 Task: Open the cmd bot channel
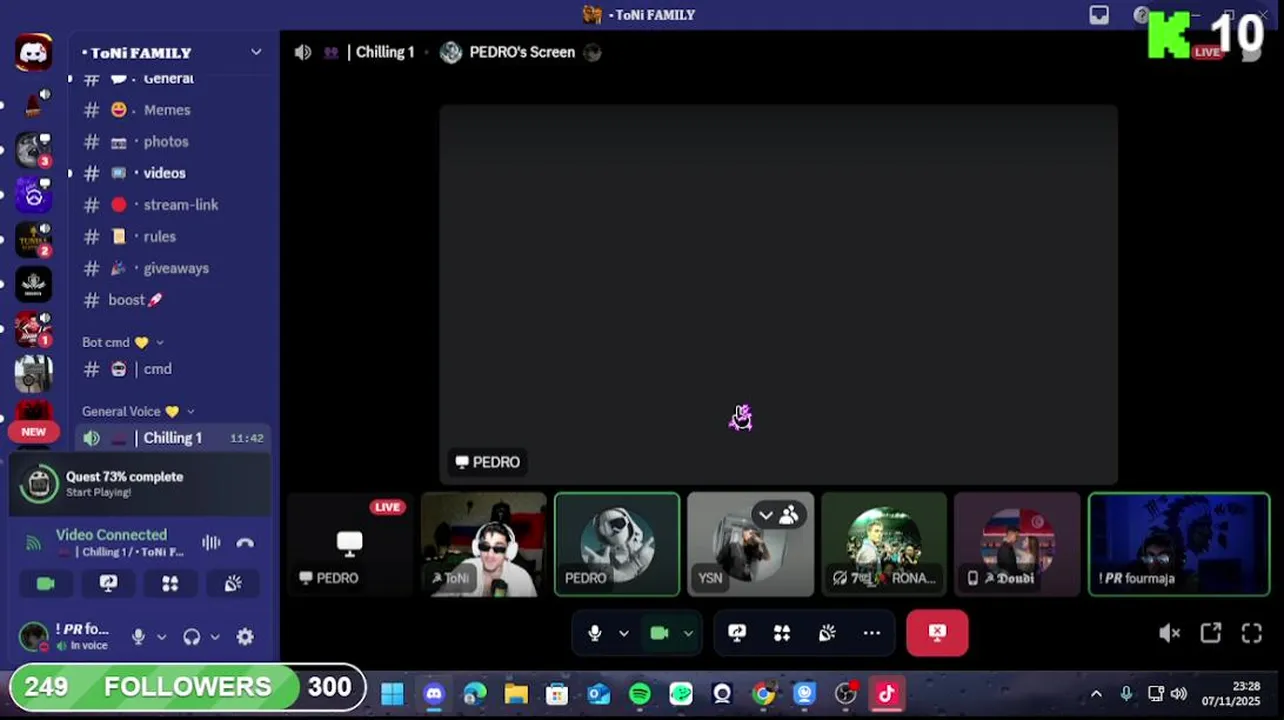coord(172,369)
